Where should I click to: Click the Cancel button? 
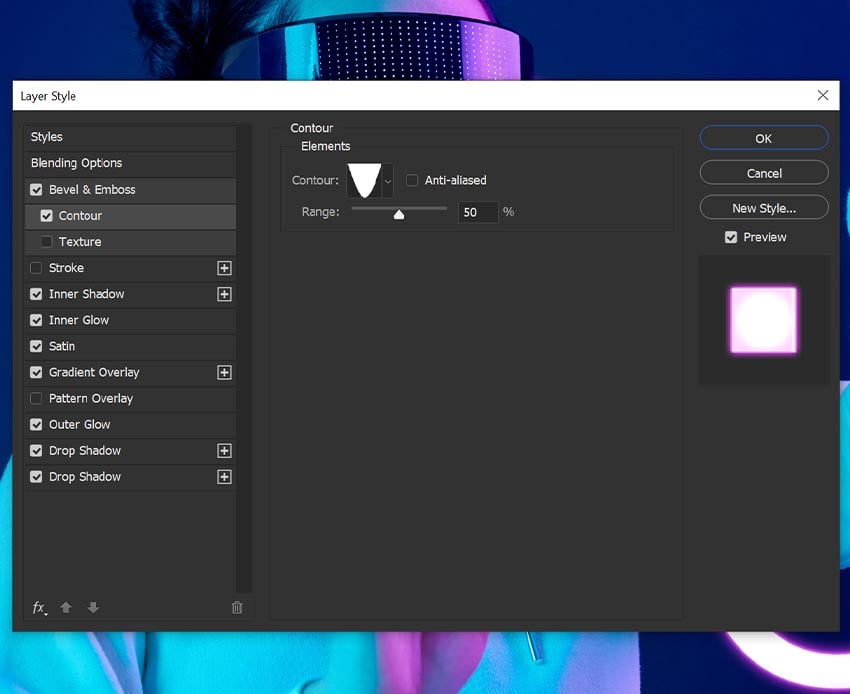[x=764, y=174]
